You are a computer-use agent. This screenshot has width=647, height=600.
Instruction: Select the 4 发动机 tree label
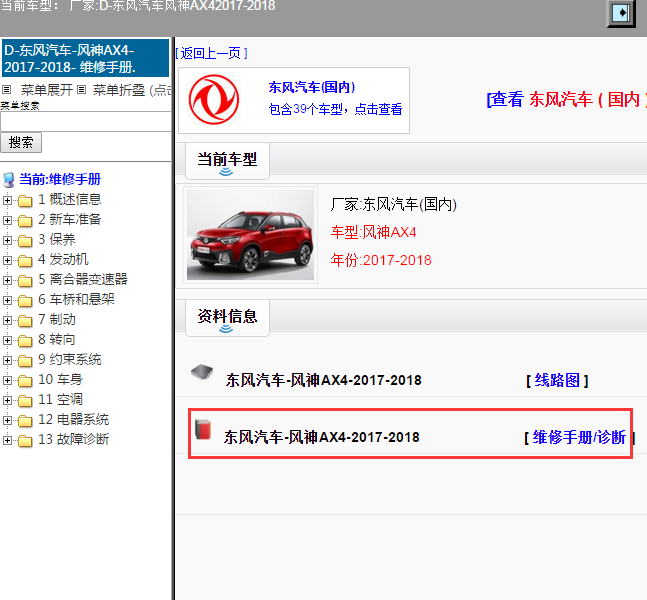tap(63, 259)
